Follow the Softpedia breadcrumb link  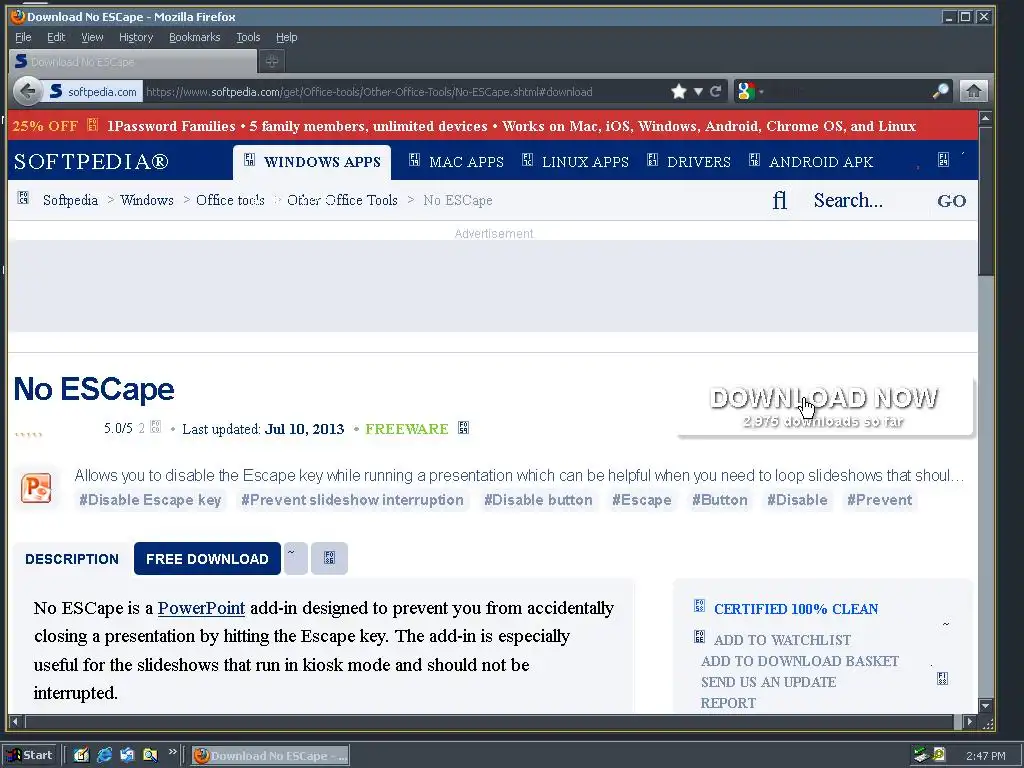71,200
